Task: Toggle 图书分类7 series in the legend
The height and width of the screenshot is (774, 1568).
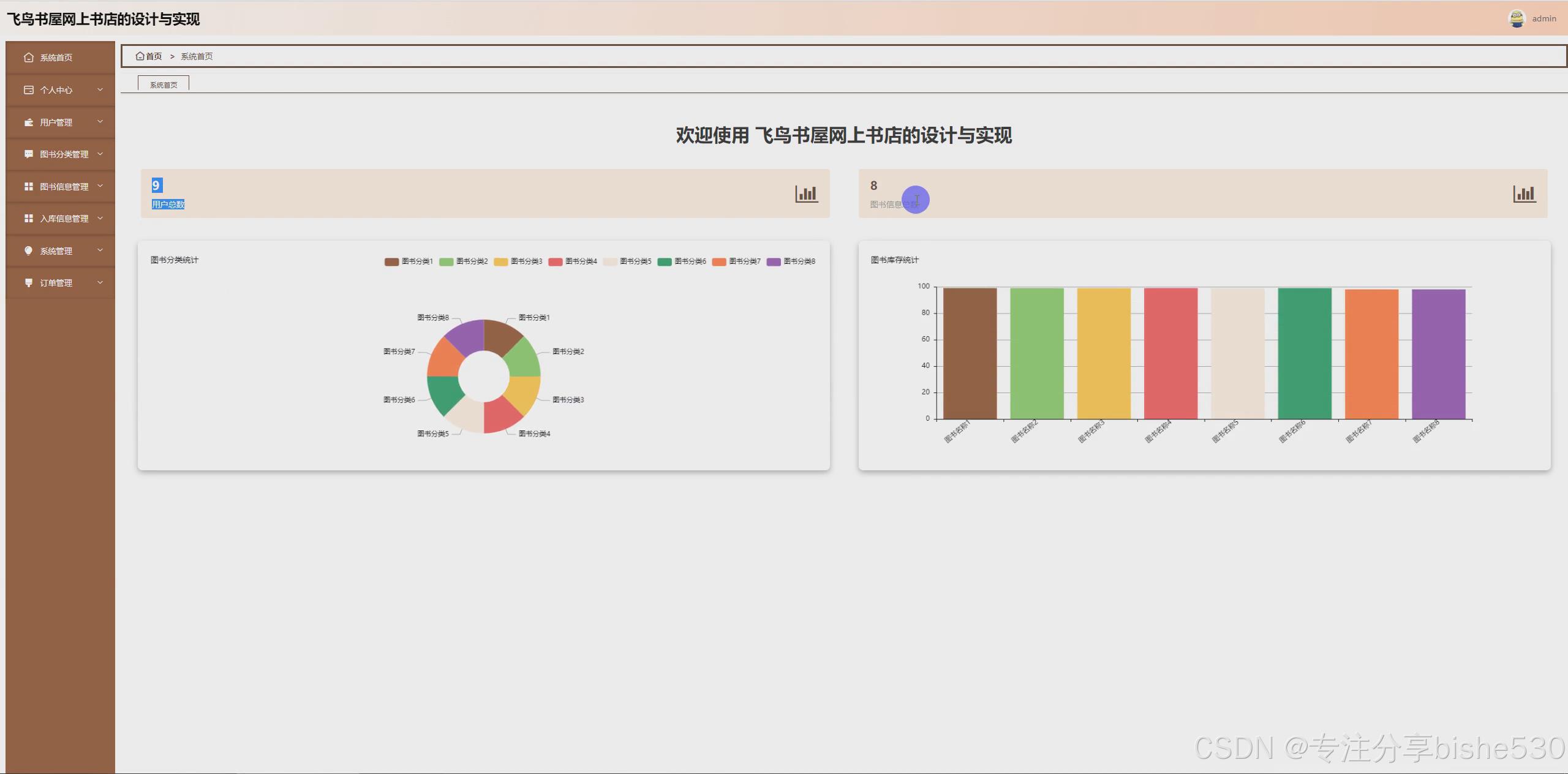Action: click(x=736, y=261)
